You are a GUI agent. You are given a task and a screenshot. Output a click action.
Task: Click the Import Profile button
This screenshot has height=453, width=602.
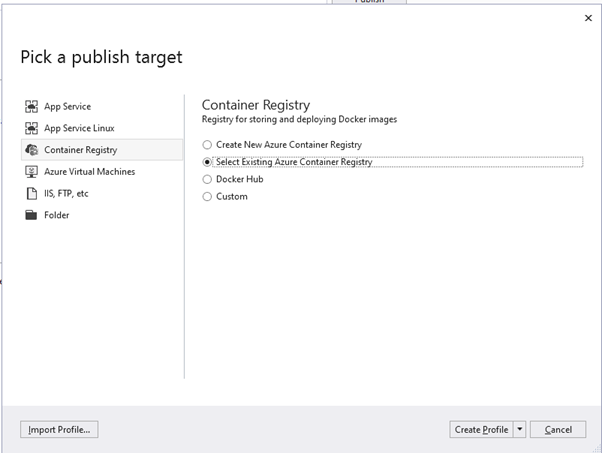pyautogui.click(x=59, y=429)
